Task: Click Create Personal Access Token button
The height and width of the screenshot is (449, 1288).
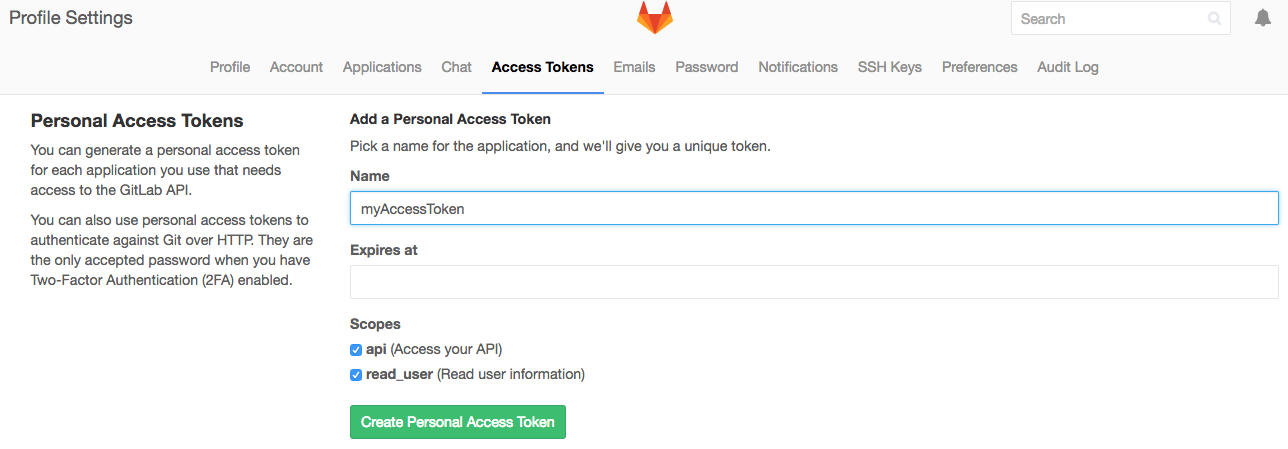Action: coord(458,422)
